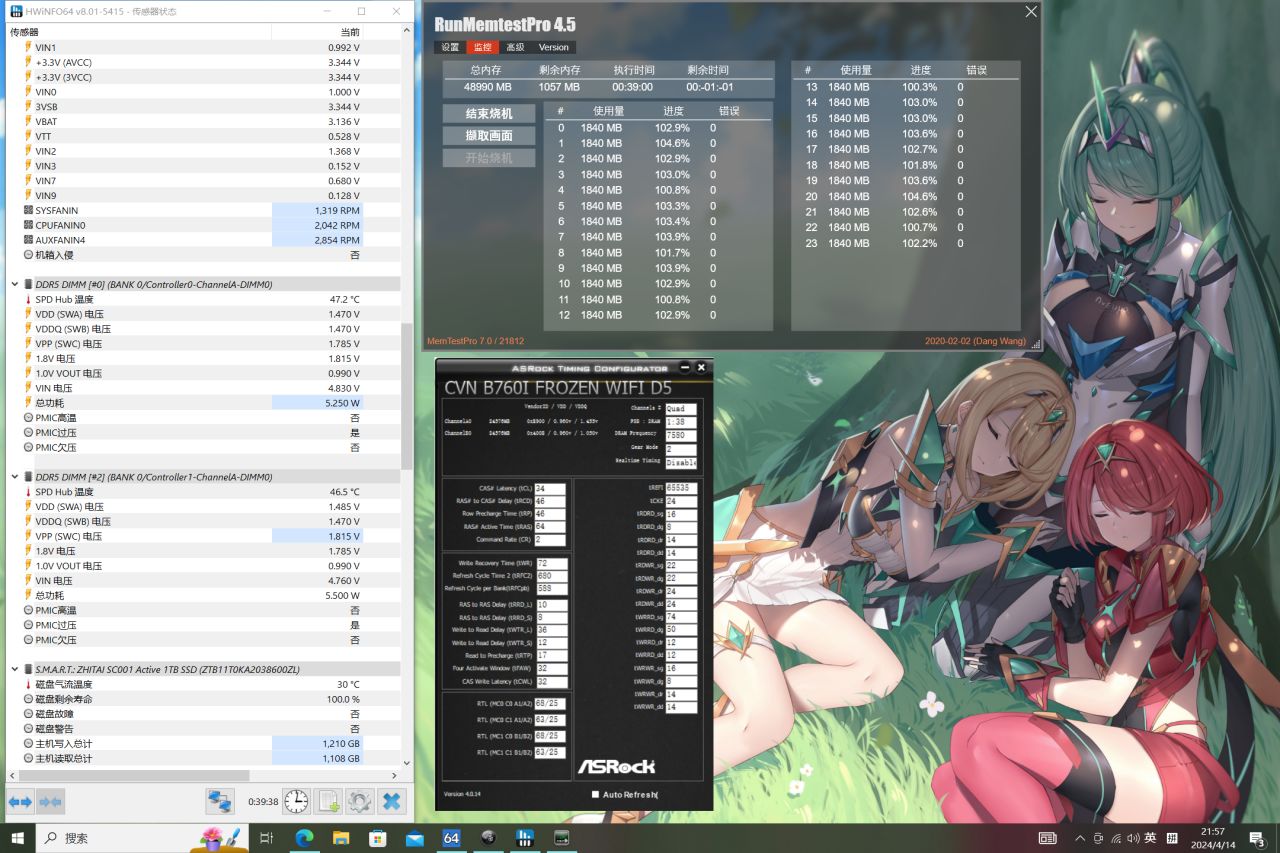
Task: Switch to the HWiNFO64 taskbar icon
Action: [451, 838]
